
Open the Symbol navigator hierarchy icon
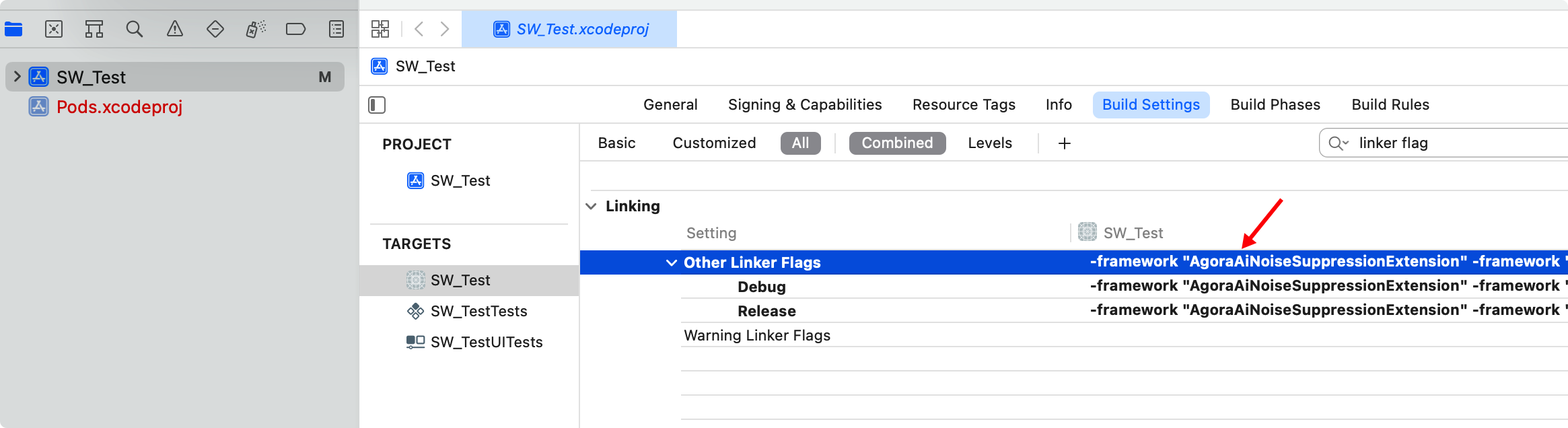coord(94,29)
